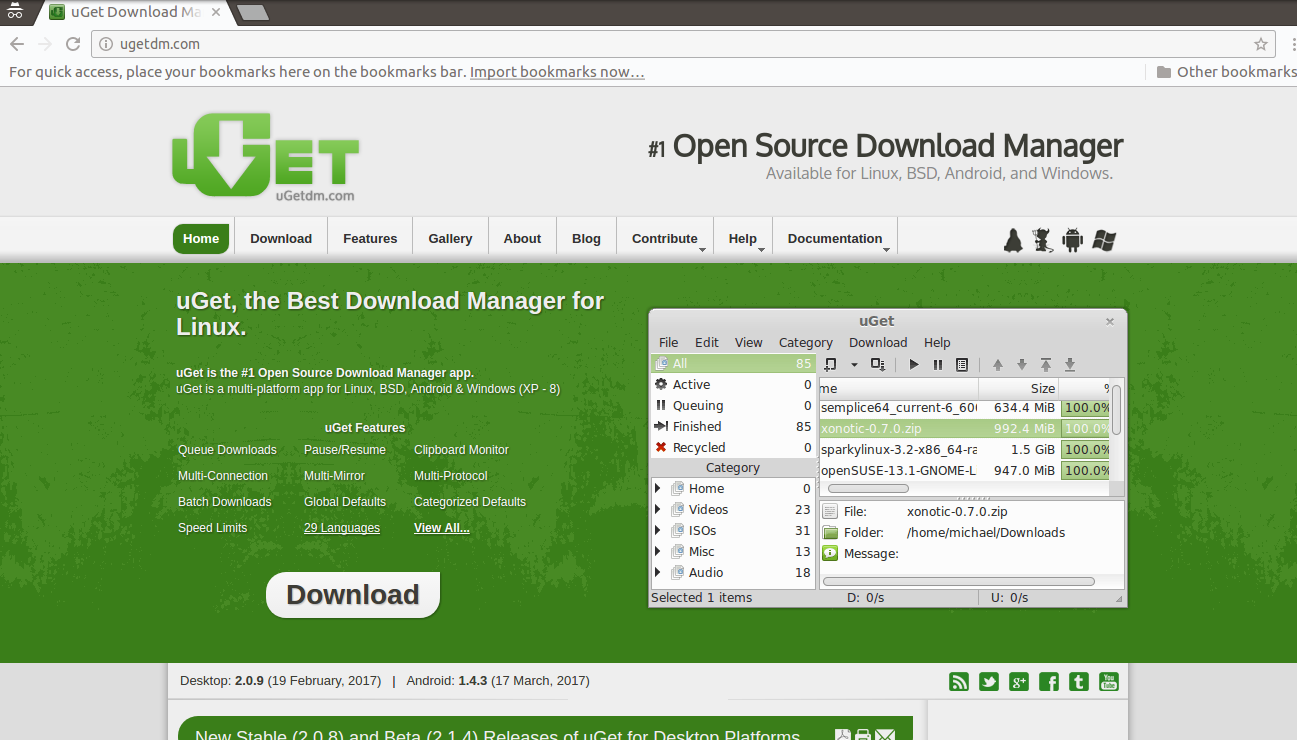The image size is (1297, 740).
Task: Click the properties list icon in uGet toolbar
Action: click(962, 365)
